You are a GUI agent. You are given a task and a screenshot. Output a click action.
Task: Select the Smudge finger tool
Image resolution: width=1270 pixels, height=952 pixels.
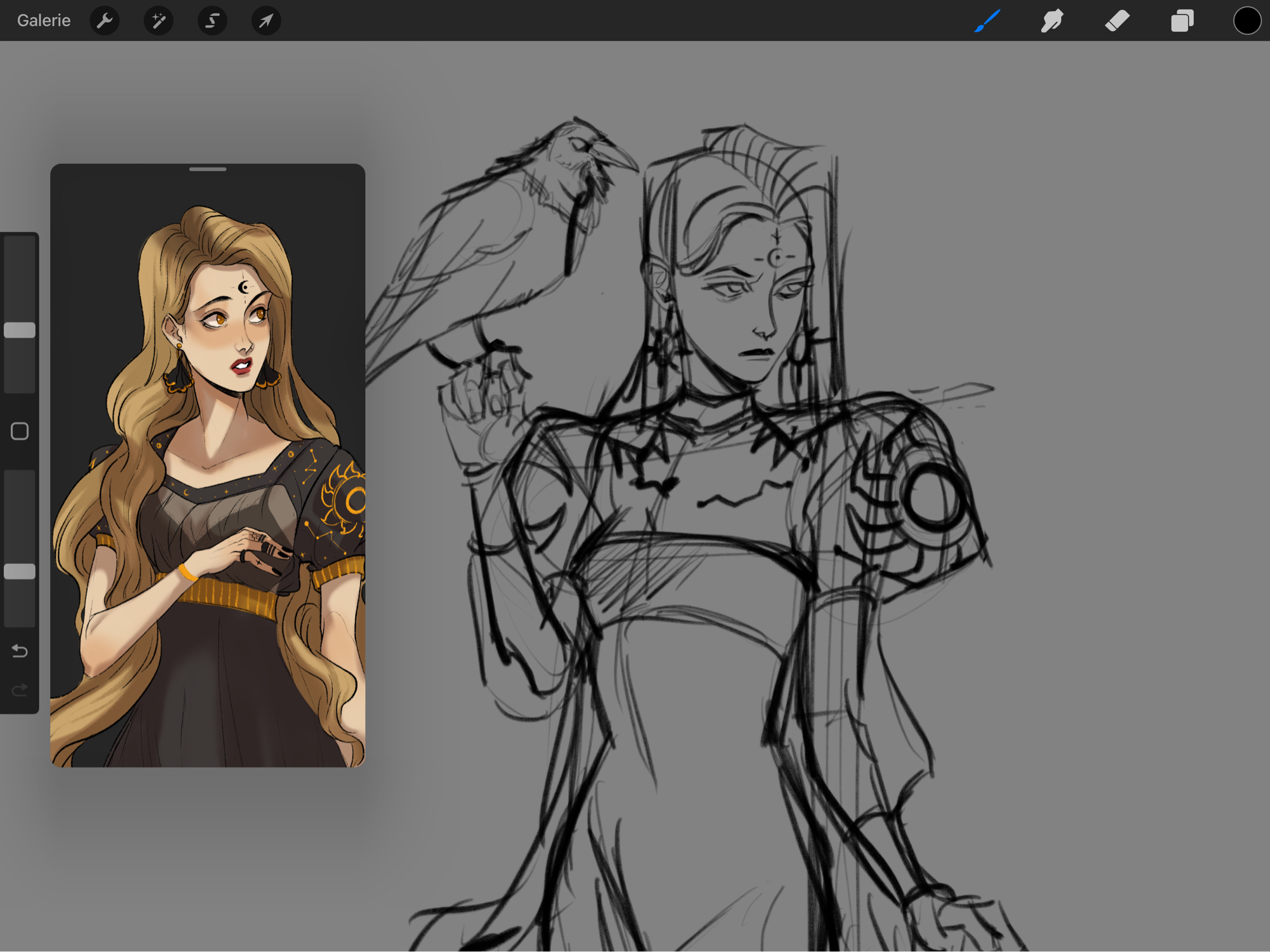1052,21
